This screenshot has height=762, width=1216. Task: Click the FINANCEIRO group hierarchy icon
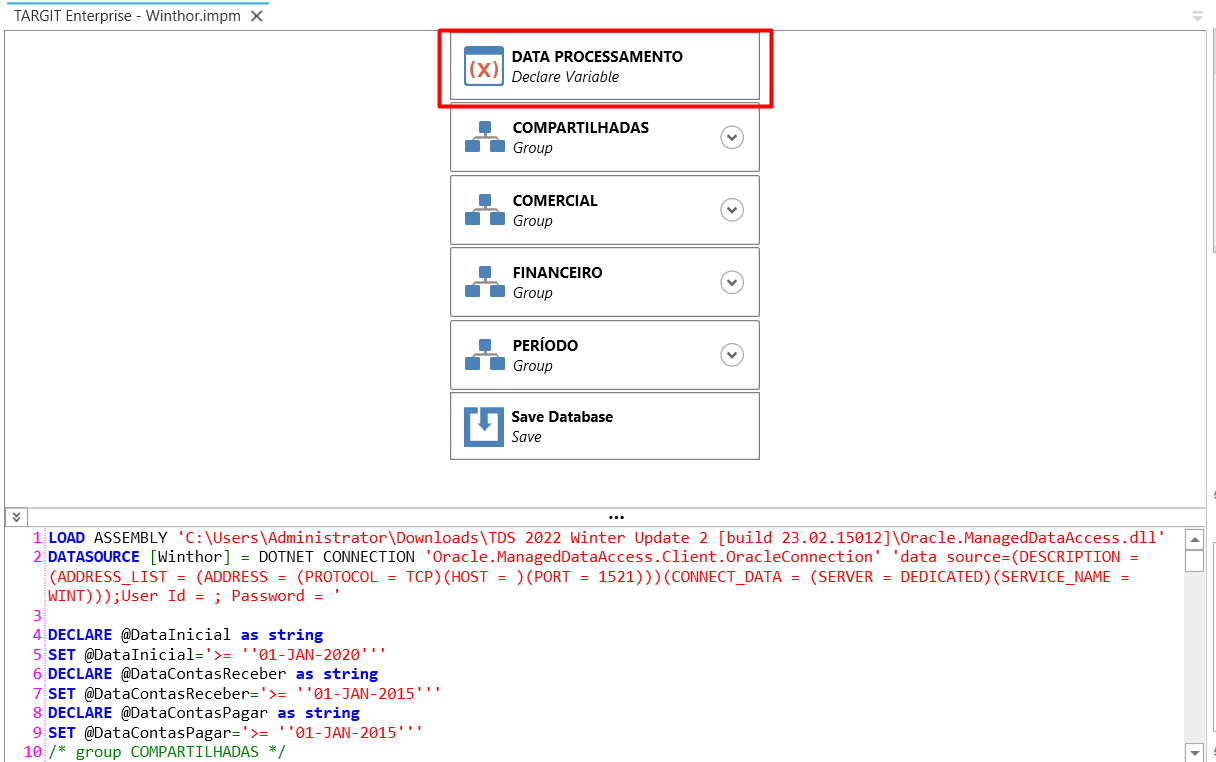point(485,282)
